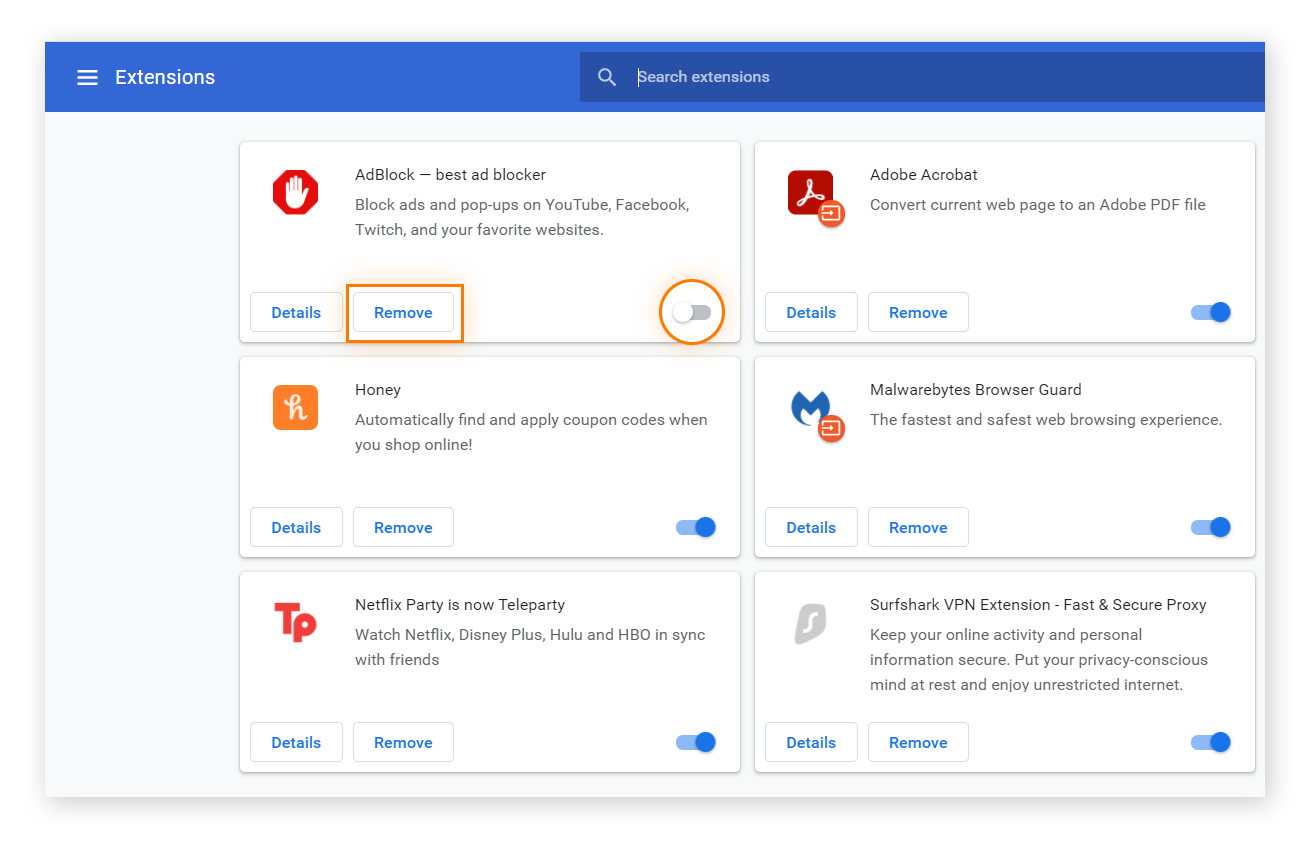Remove the Honey extension
Image resolution: width=1313 pixels, height=846 pixels.
point(403,527)
